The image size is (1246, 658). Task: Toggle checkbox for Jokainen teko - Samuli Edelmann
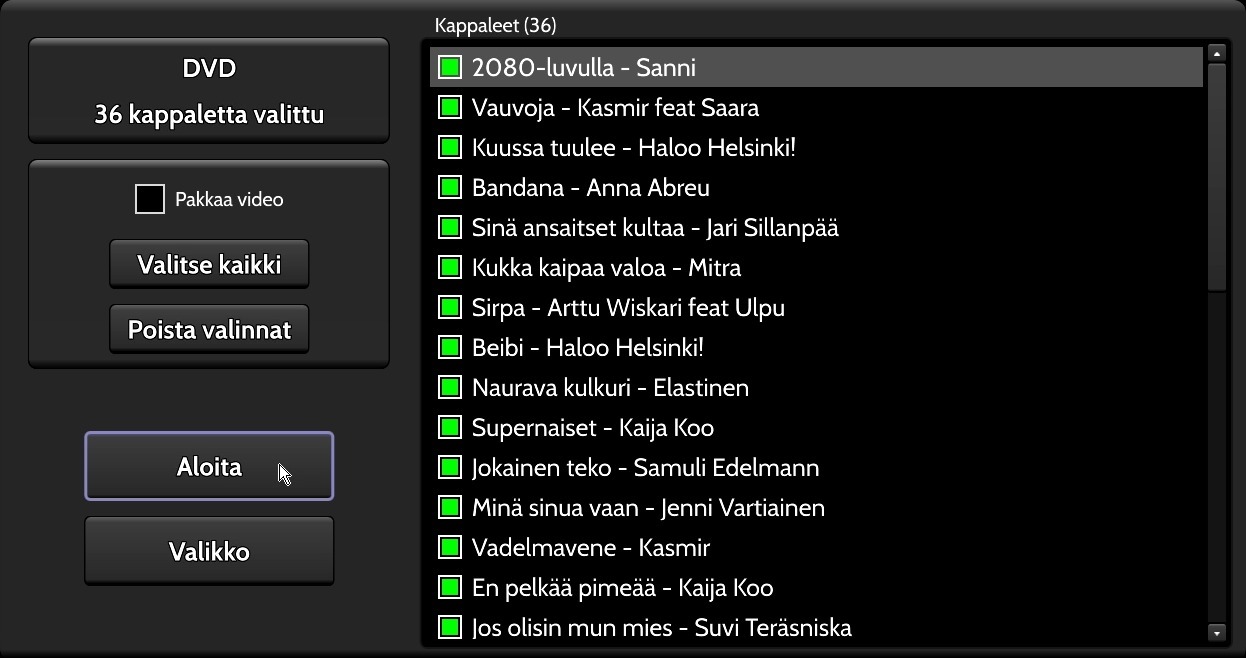450,468
